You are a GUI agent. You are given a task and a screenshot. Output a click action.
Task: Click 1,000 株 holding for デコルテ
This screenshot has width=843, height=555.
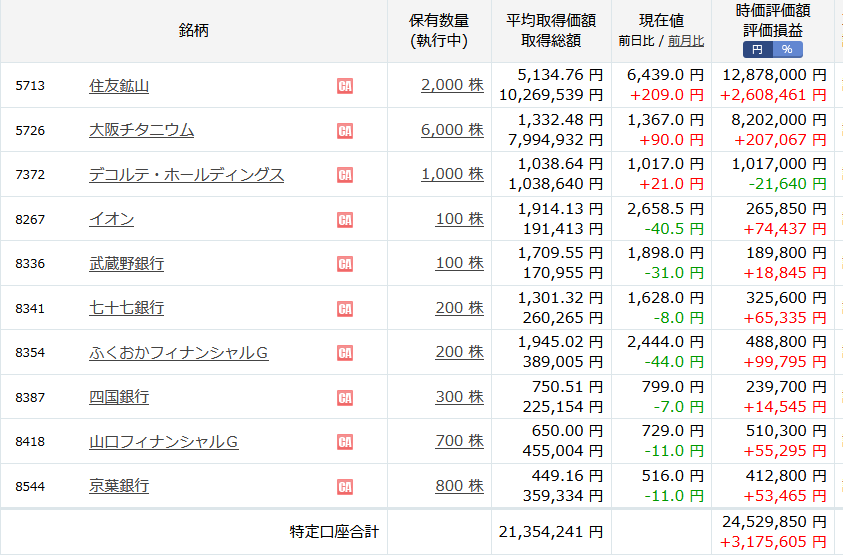pyautogui.click(x=452, y=174)
